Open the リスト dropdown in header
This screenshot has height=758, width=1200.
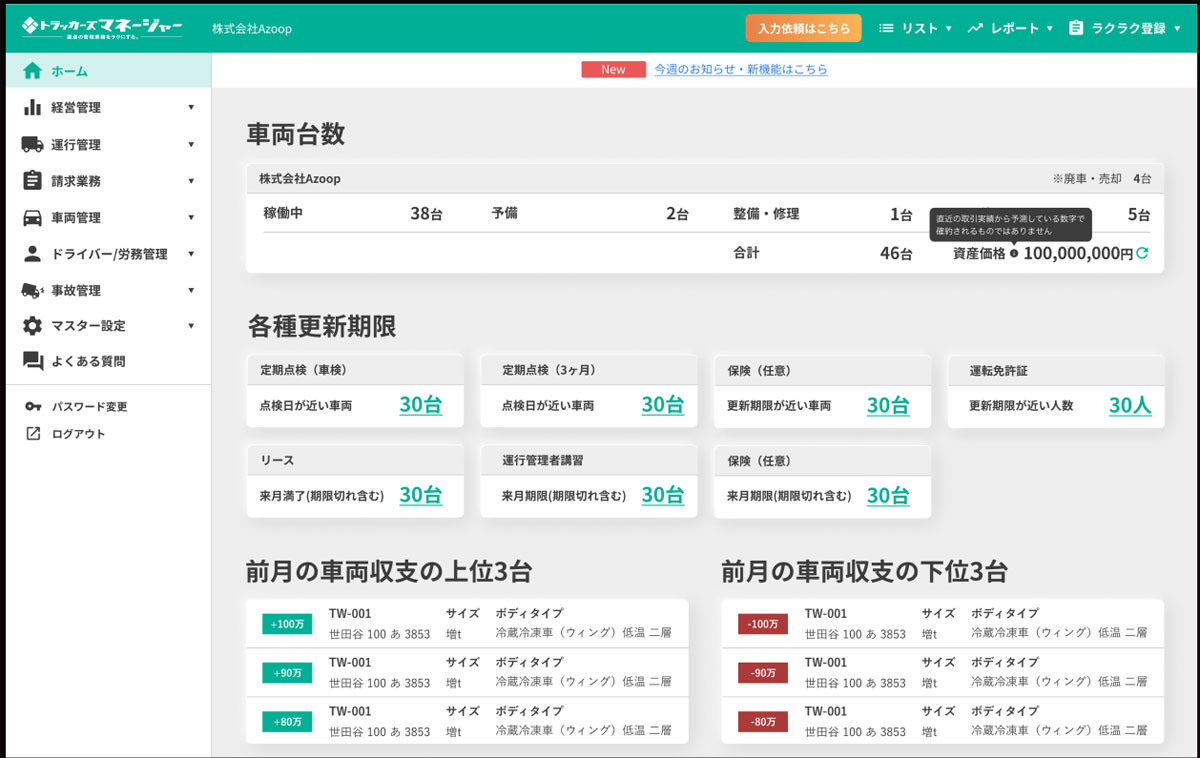(915, 28)
